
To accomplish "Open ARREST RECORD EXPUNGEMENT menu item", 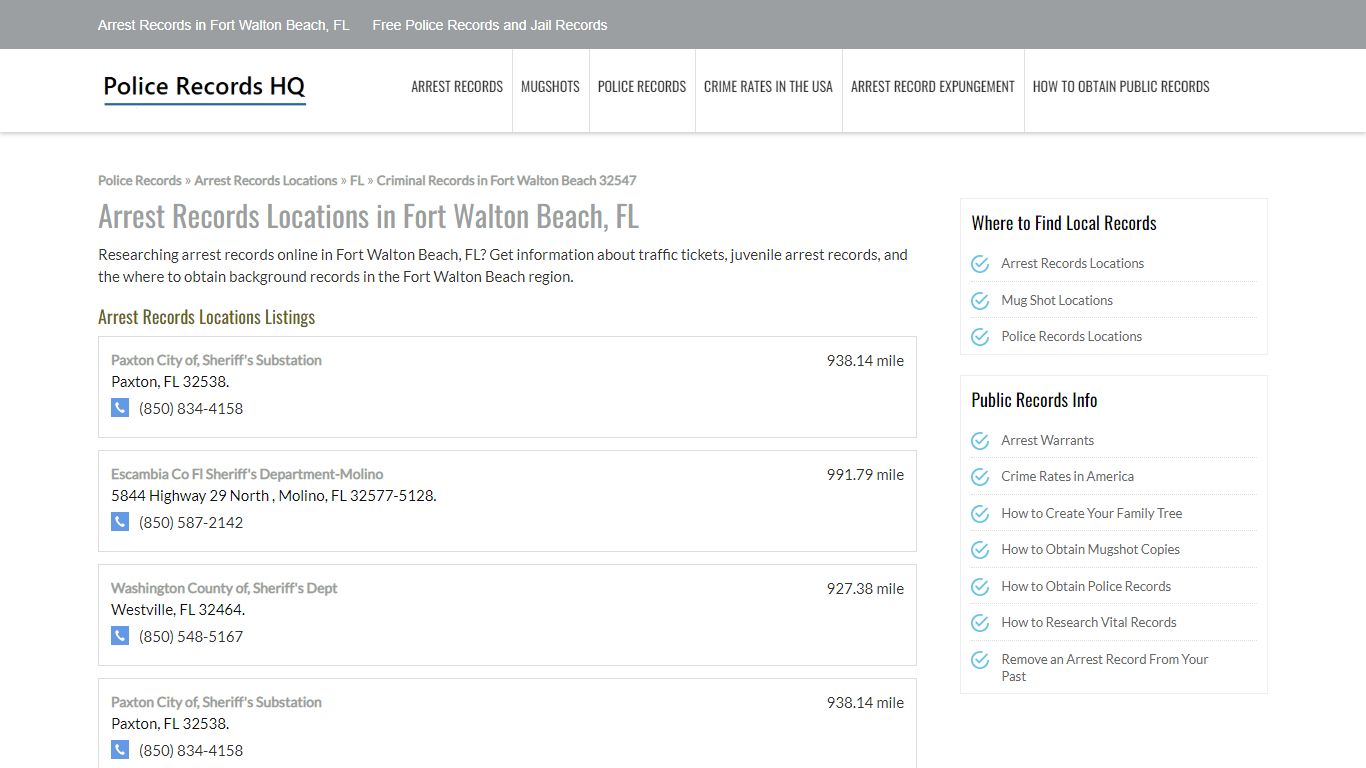I will point(933,87).
